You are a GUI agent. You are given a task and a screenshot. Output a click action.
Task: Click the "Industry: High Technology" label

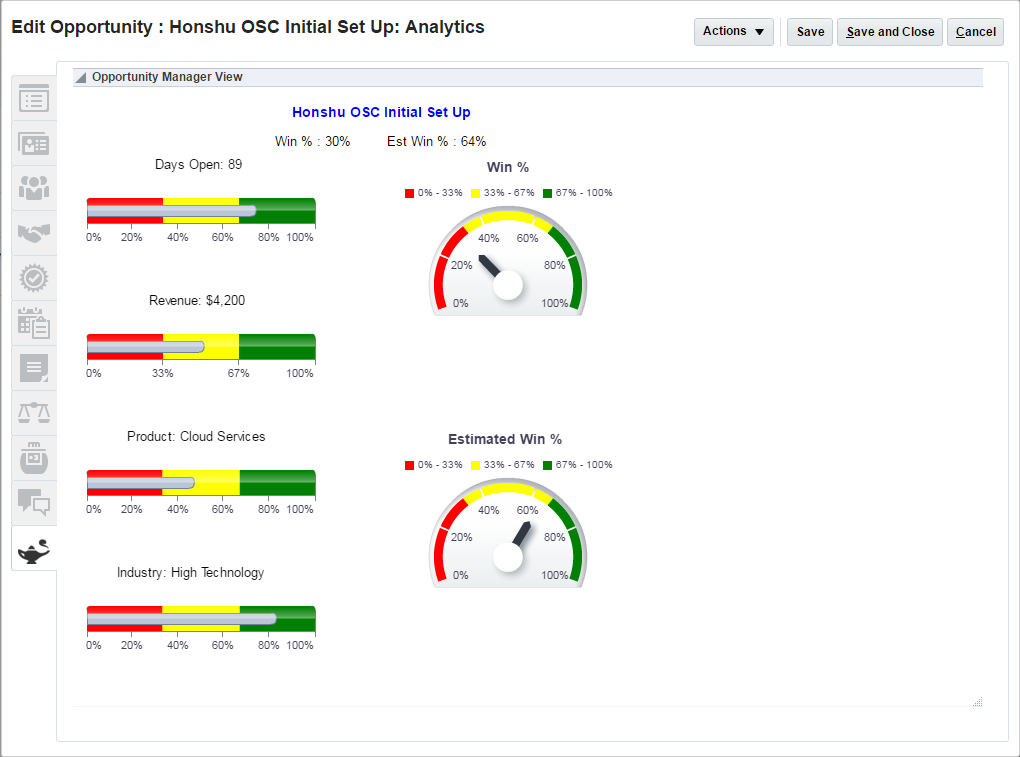tap(191, 572)
